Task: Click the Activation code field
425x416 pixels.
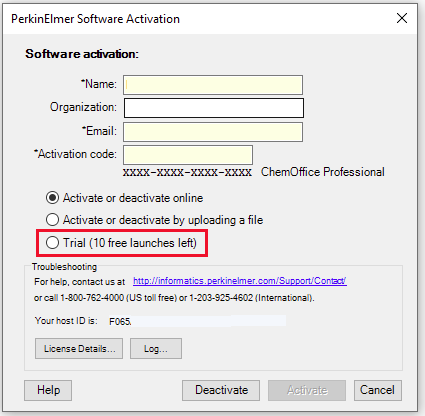Action: click(x=188, y=155)
